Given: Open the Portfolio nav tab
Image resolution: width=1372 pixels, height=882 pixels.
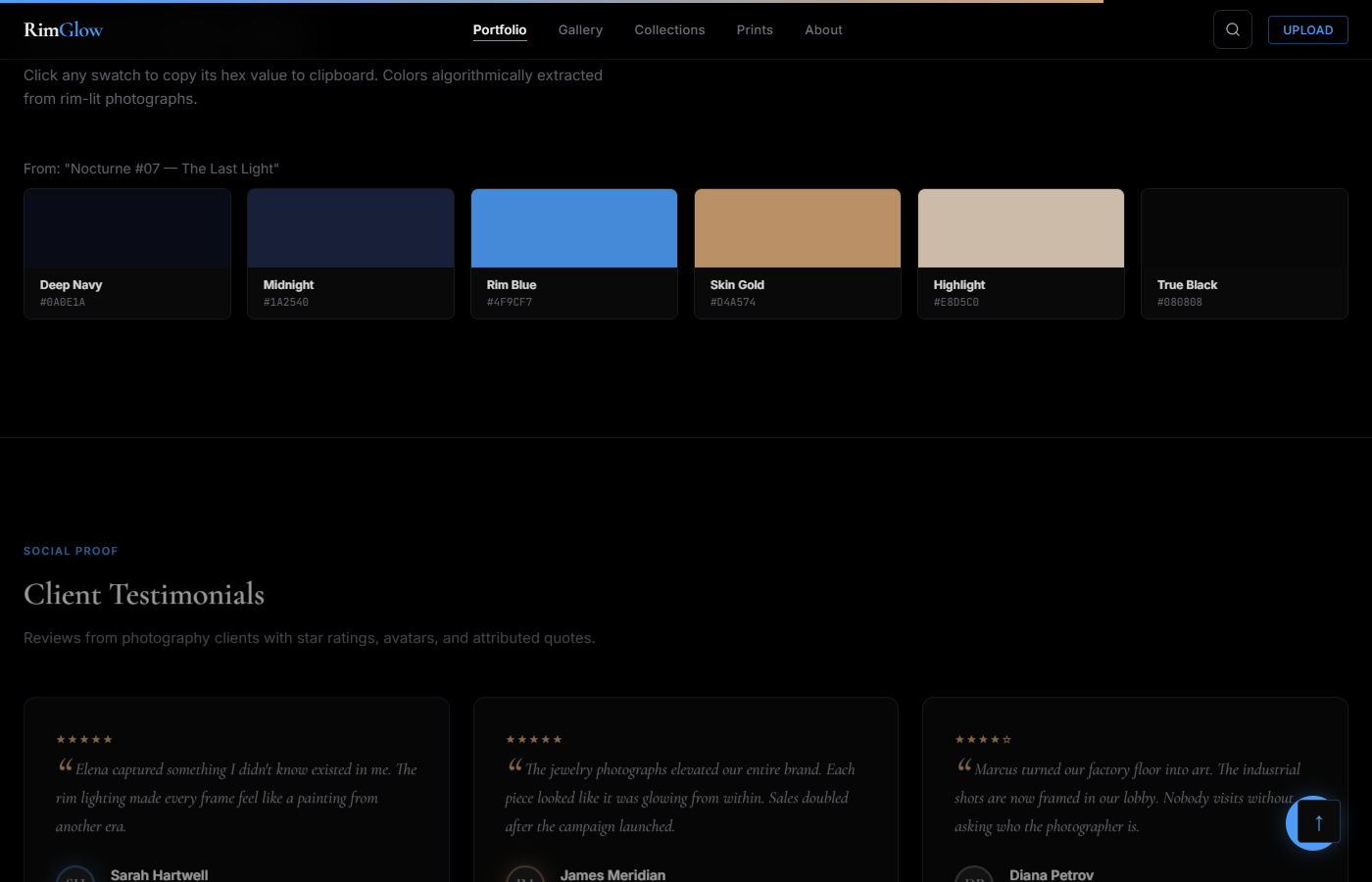Looking at the screenshot, I should [x=500, y=29].
